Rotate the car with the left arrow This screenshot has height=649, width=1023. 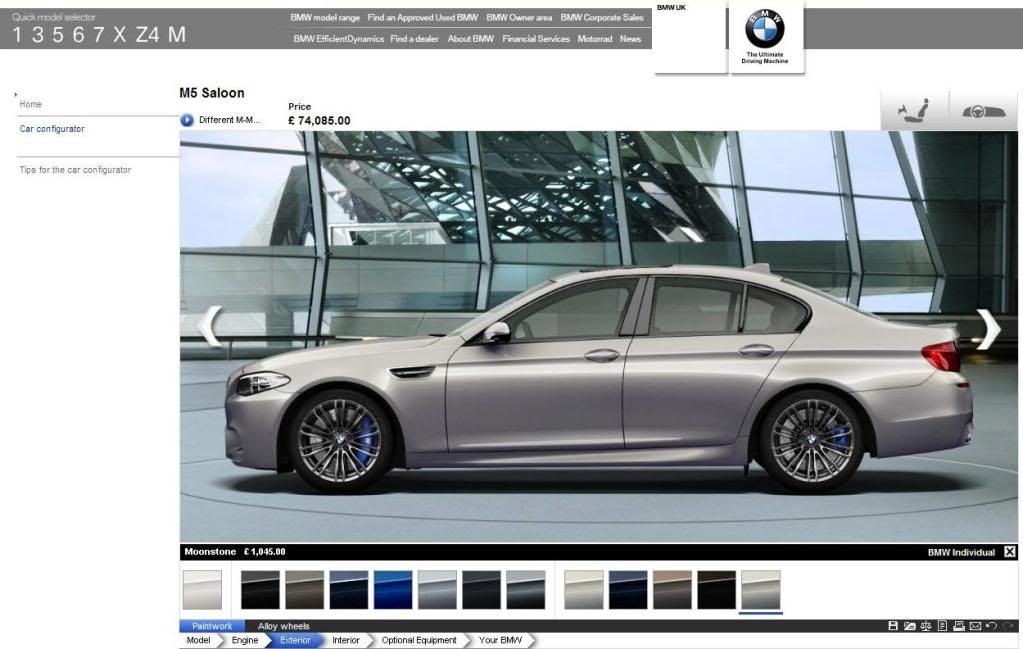211,326
